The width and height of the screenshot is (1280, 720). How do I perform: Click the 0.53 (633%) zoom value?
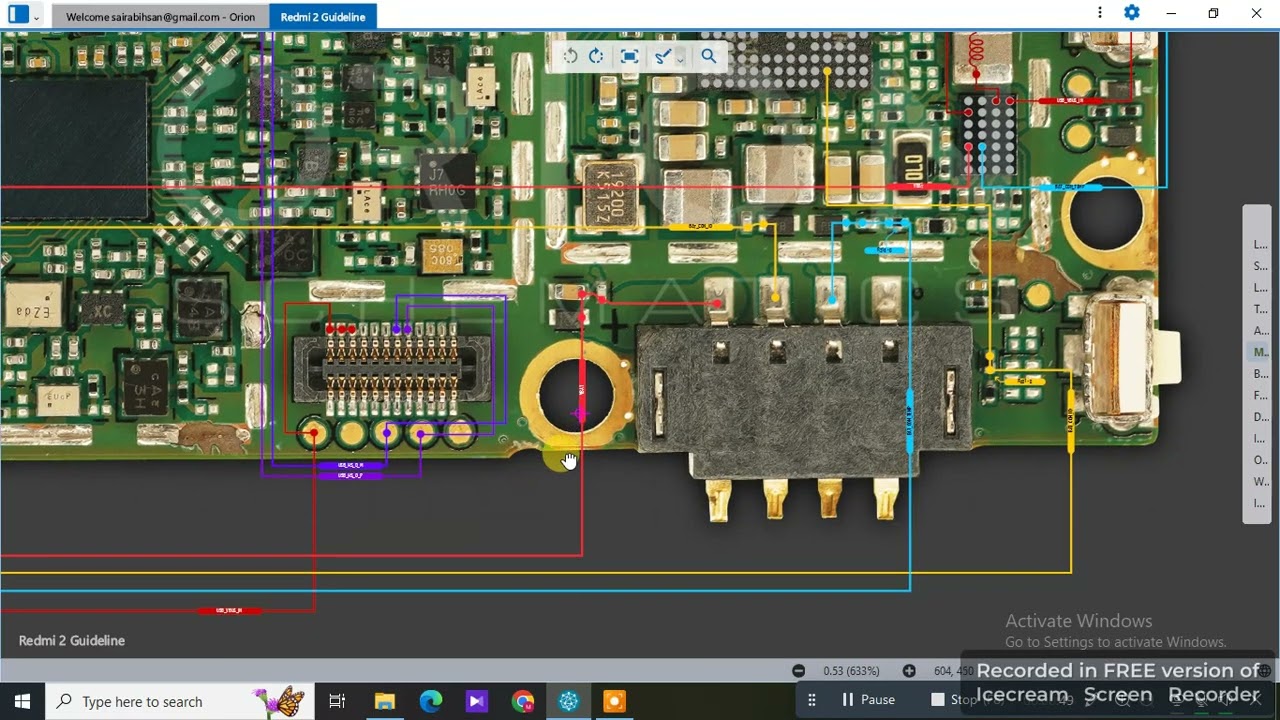(x=851, y=671)
